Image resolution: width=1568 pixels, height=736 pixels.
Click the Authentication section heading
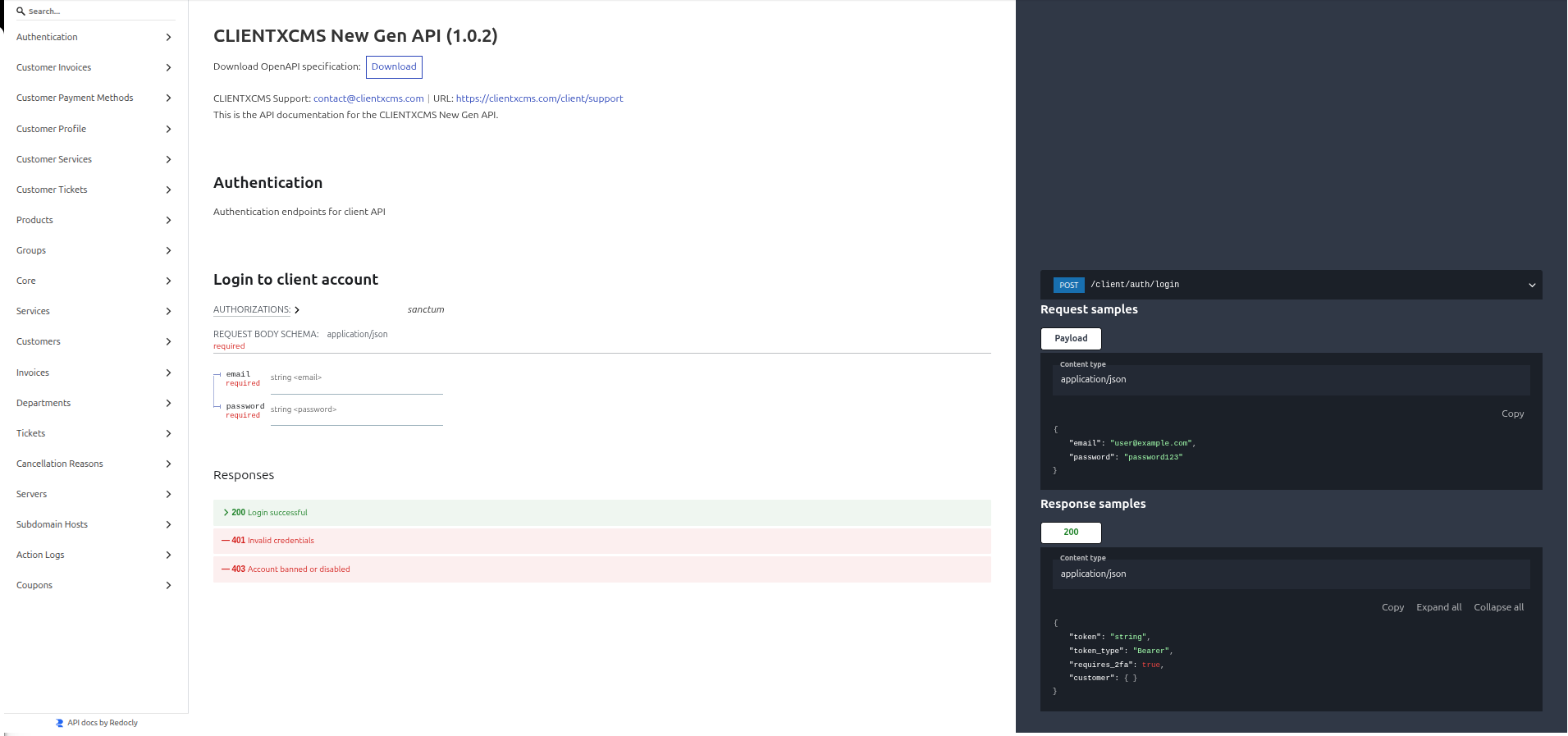267,183
